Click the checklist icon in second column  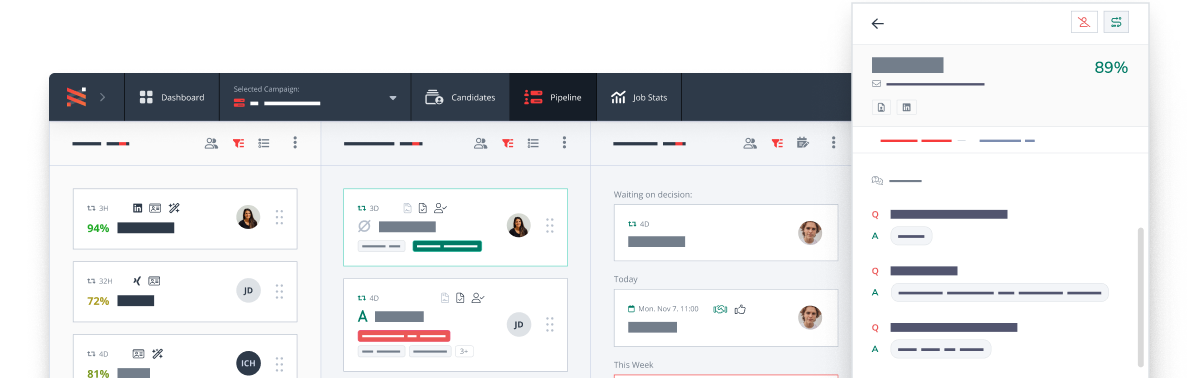coord(534,143)
